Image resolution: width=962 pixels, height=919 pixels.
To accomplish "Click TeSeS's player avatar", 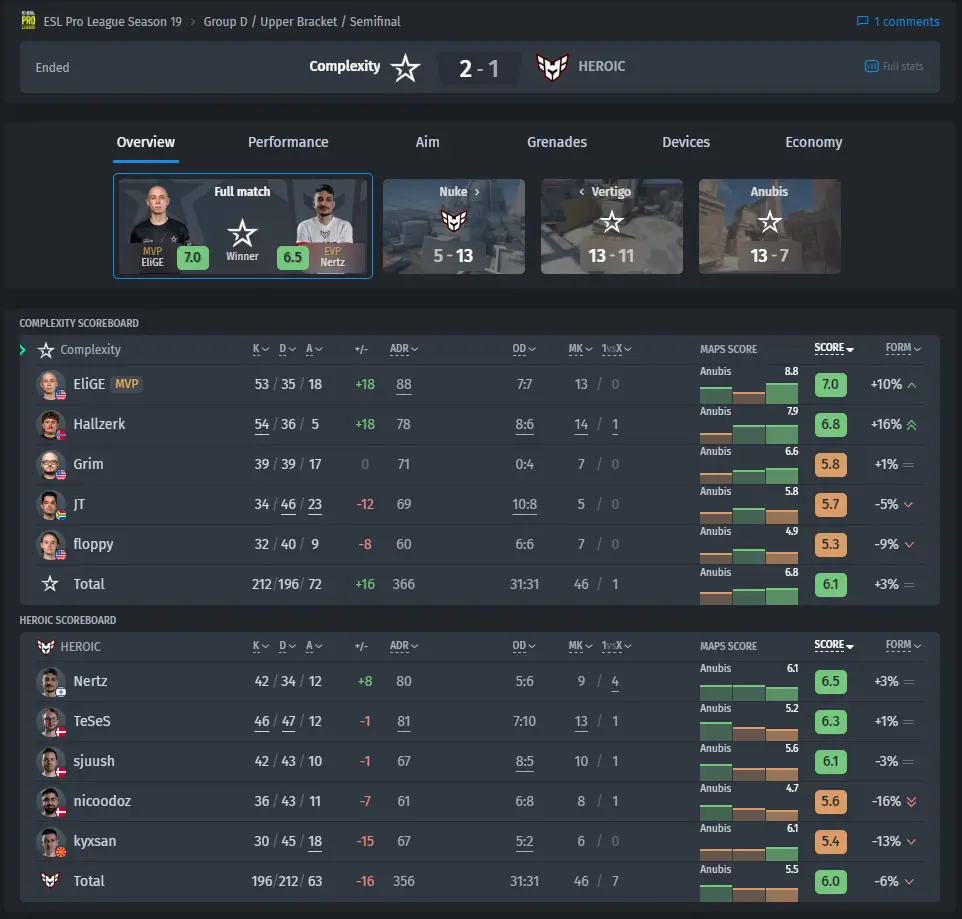I will [50, 721].
